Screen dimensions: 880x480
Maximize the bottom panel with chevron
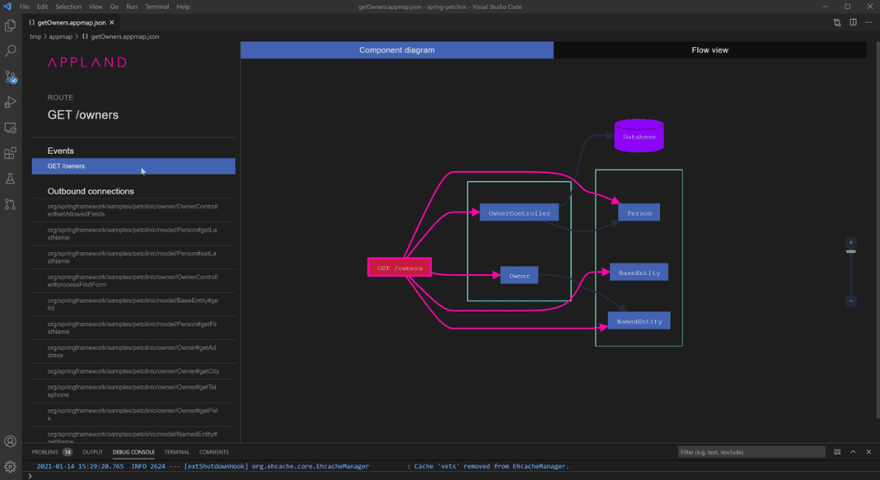pyautogui.click(x=853, y=452)
